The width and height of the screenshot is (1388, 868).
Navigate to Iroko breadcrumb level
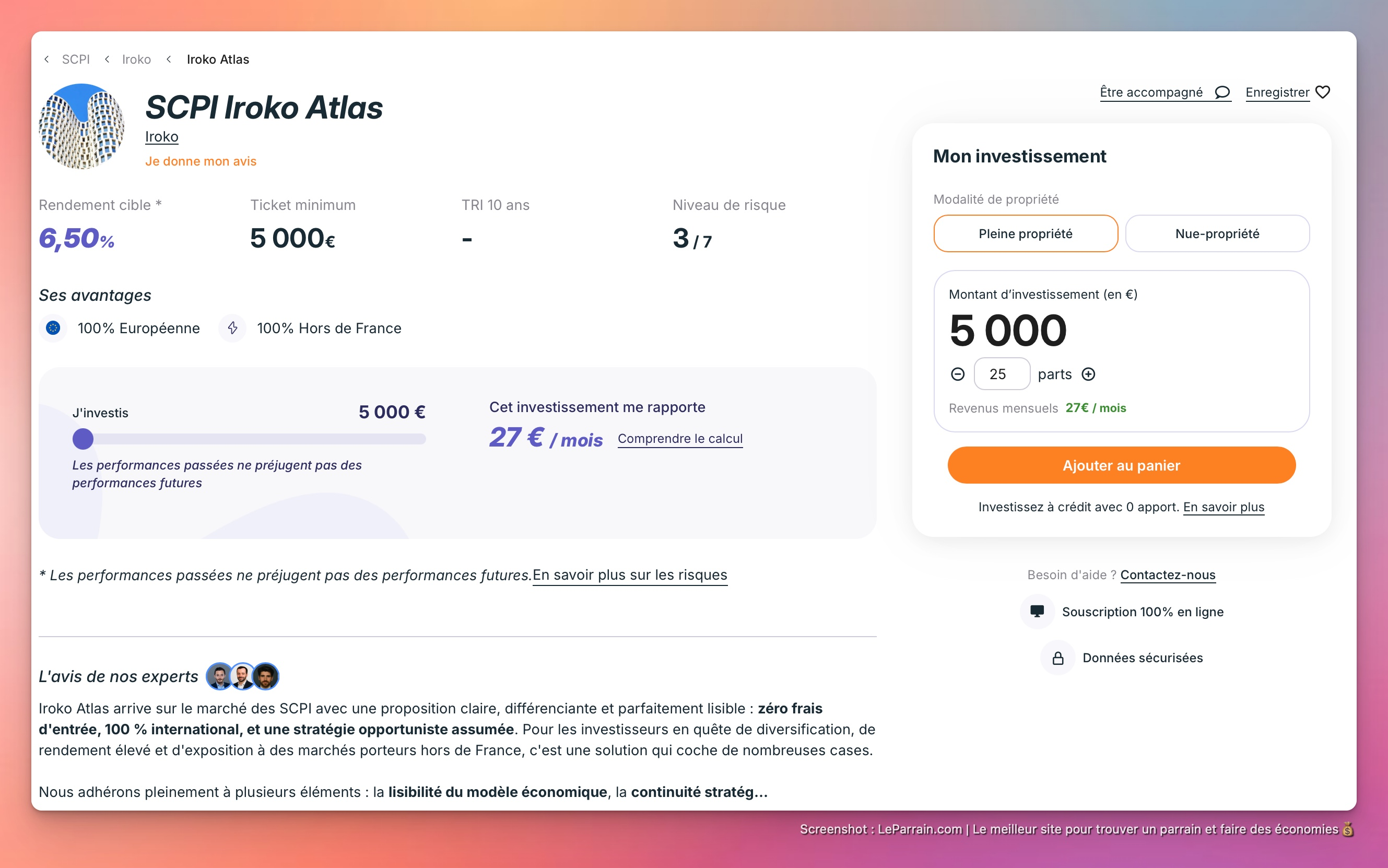pyautogui.click(x=137, y=59)
